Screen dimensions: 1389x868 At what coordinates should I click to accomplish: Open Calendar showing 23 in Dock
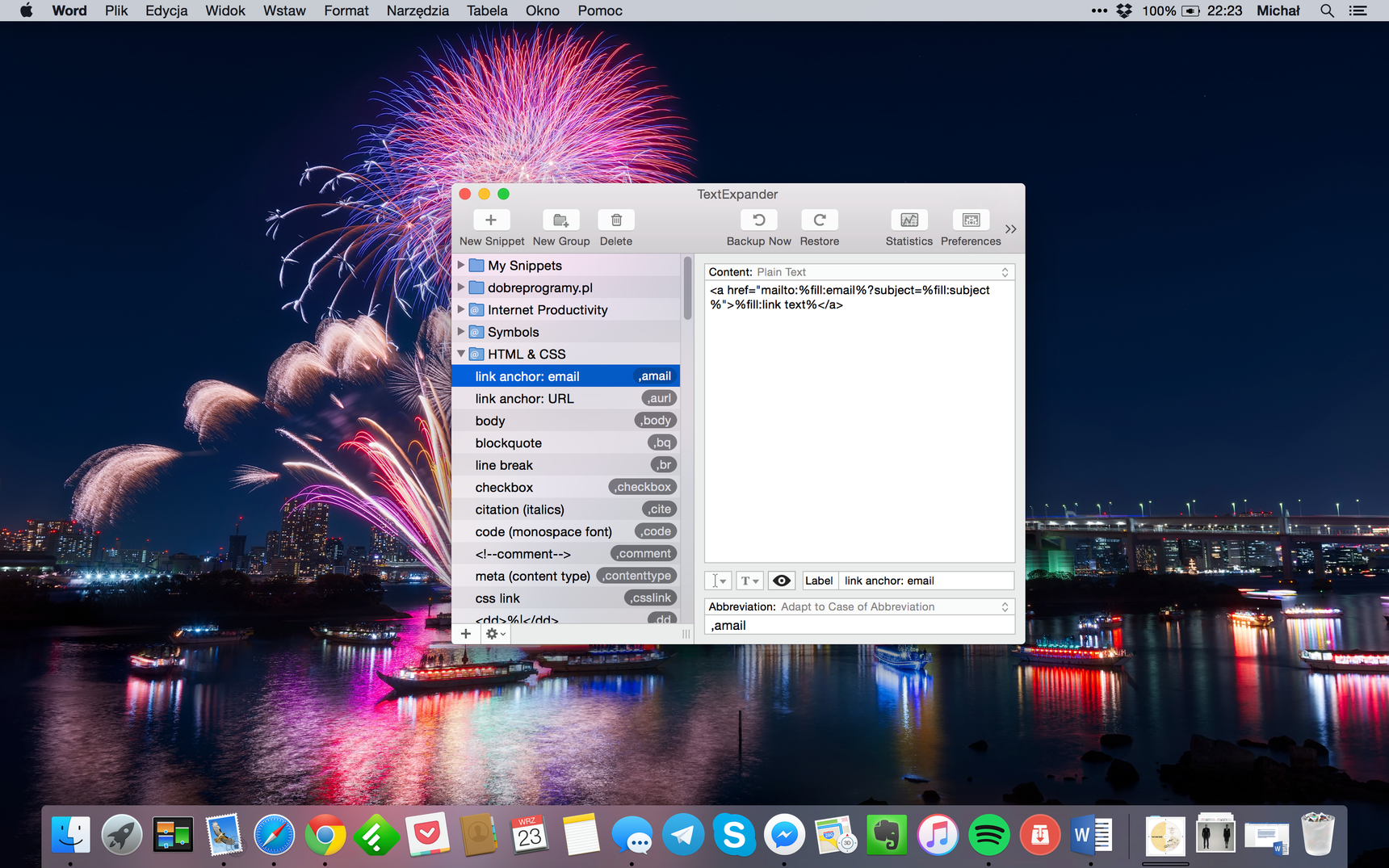[530, 834]
